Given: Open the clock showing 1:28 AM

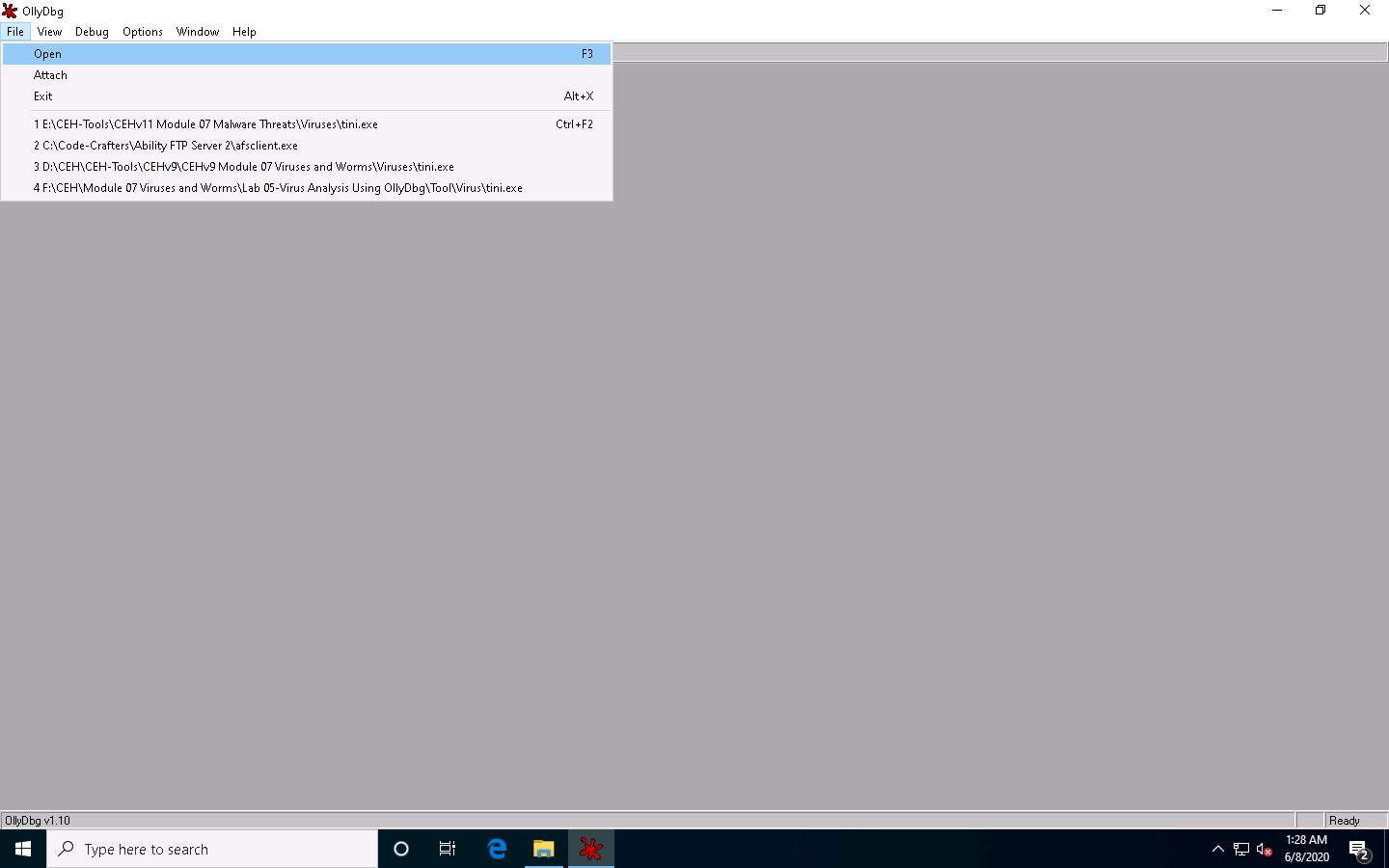Looking at the screenshot, I should click(1307, 849).
